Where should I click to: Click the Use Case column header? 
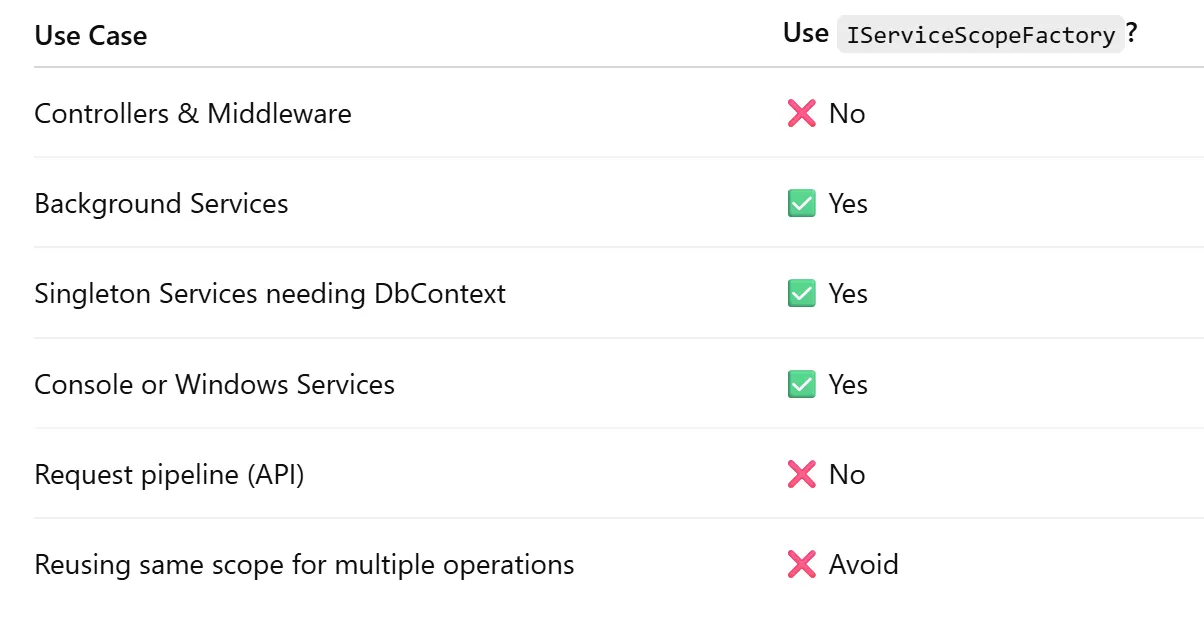click(91, 36)
